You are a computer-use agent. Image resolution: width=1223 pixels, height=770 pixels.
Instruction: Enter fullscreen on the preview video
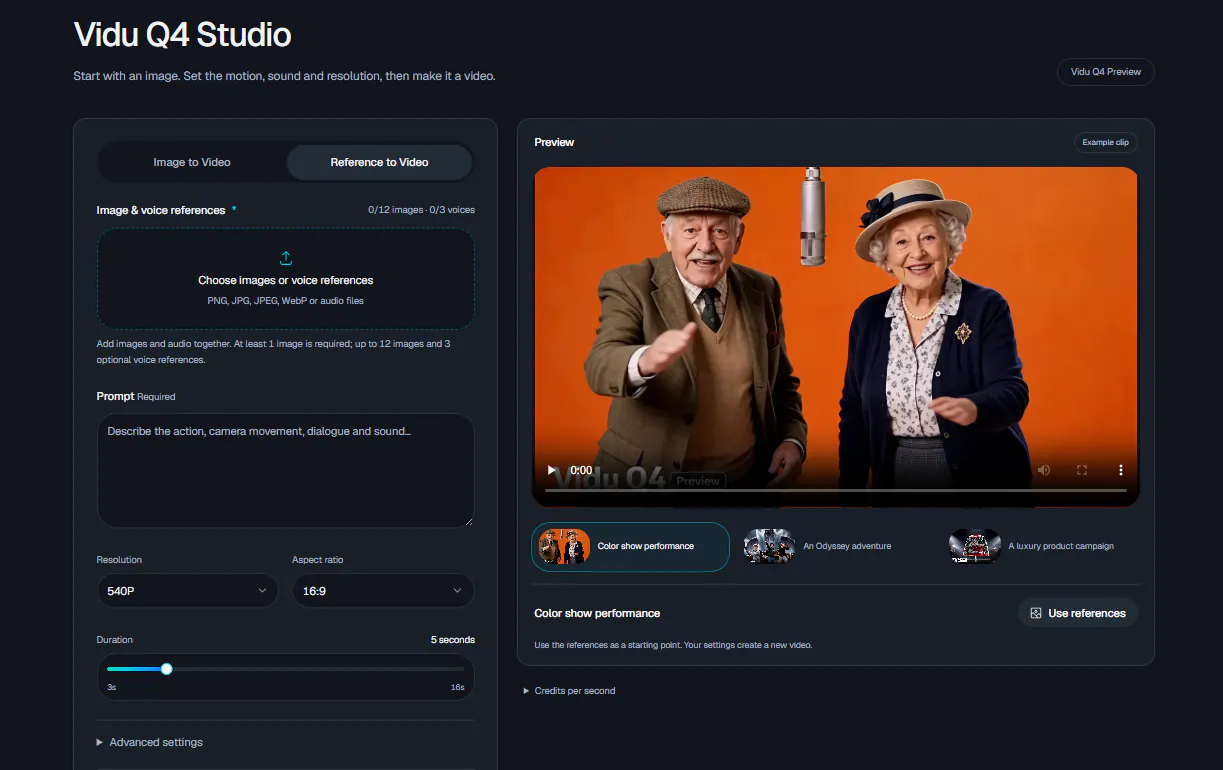point(1082,470)
